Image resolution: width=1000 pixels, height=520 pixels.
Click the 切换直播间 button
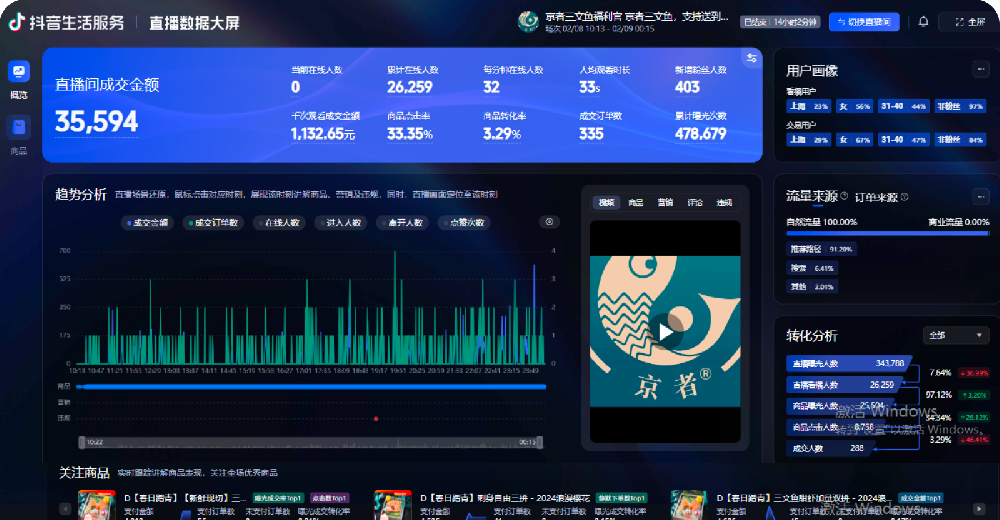click(864, 22)
